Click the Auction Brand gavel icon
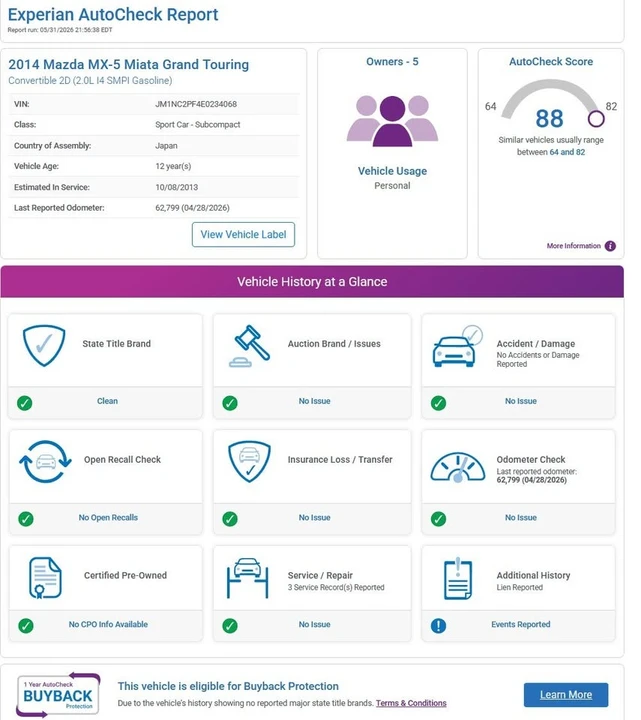 pos(249,346)
